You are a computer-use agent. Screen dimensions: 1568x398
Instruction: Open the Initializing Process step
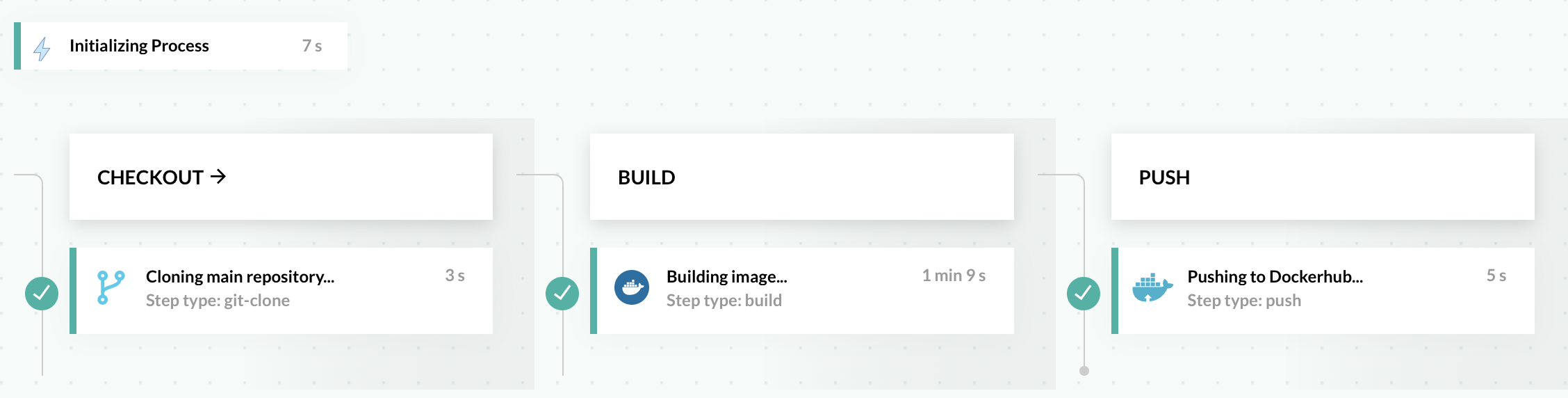click(x=139, y=46)
